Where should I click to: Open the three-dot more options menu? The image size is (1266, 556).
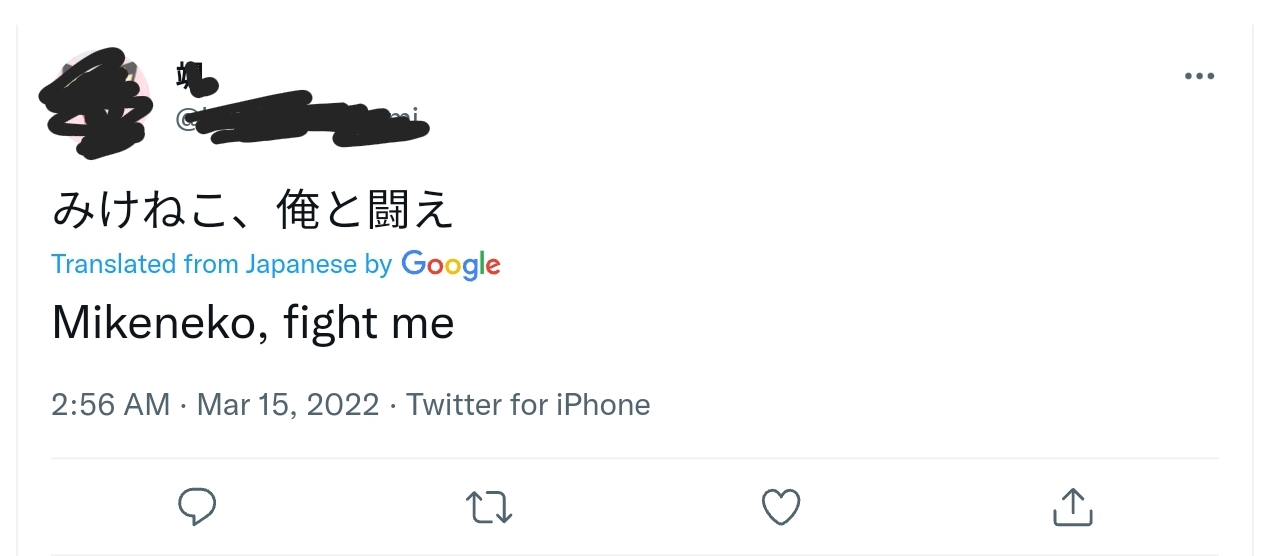(1198, 77)
